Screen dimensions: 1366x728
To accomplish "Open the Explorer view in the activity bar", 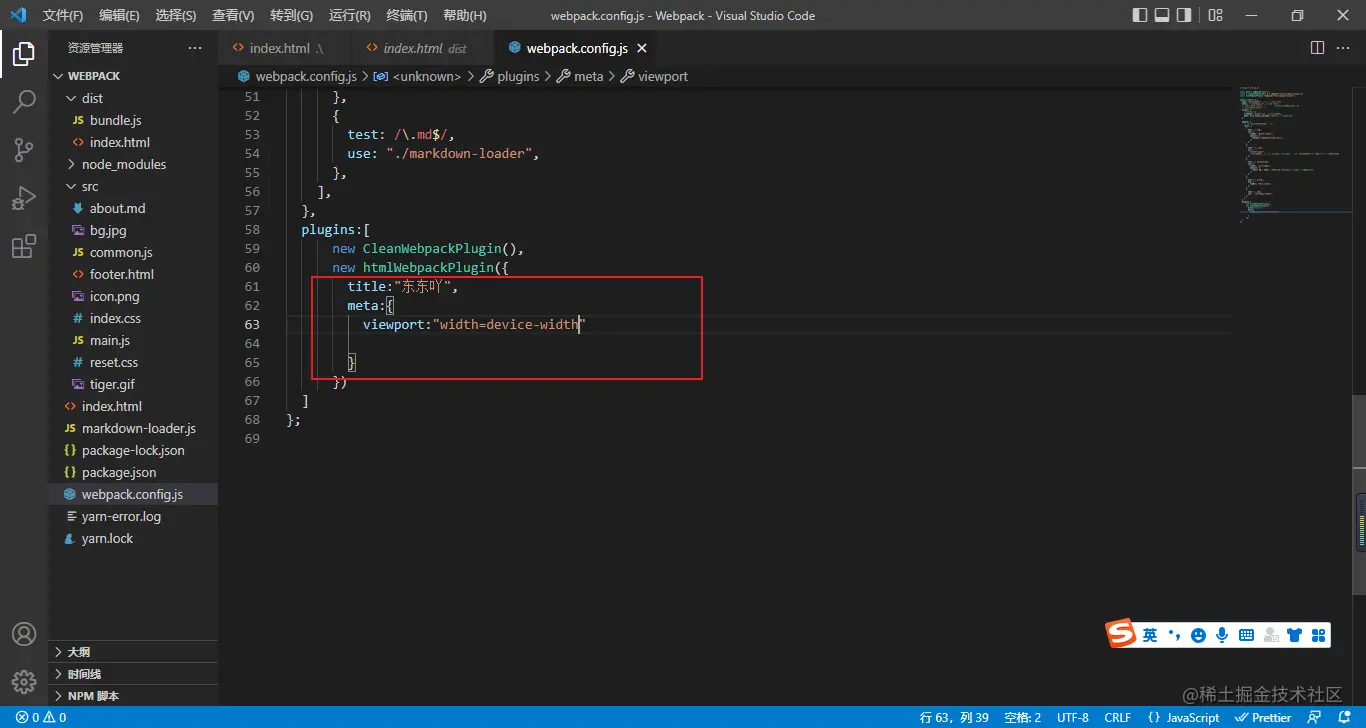I will (24, 54).
